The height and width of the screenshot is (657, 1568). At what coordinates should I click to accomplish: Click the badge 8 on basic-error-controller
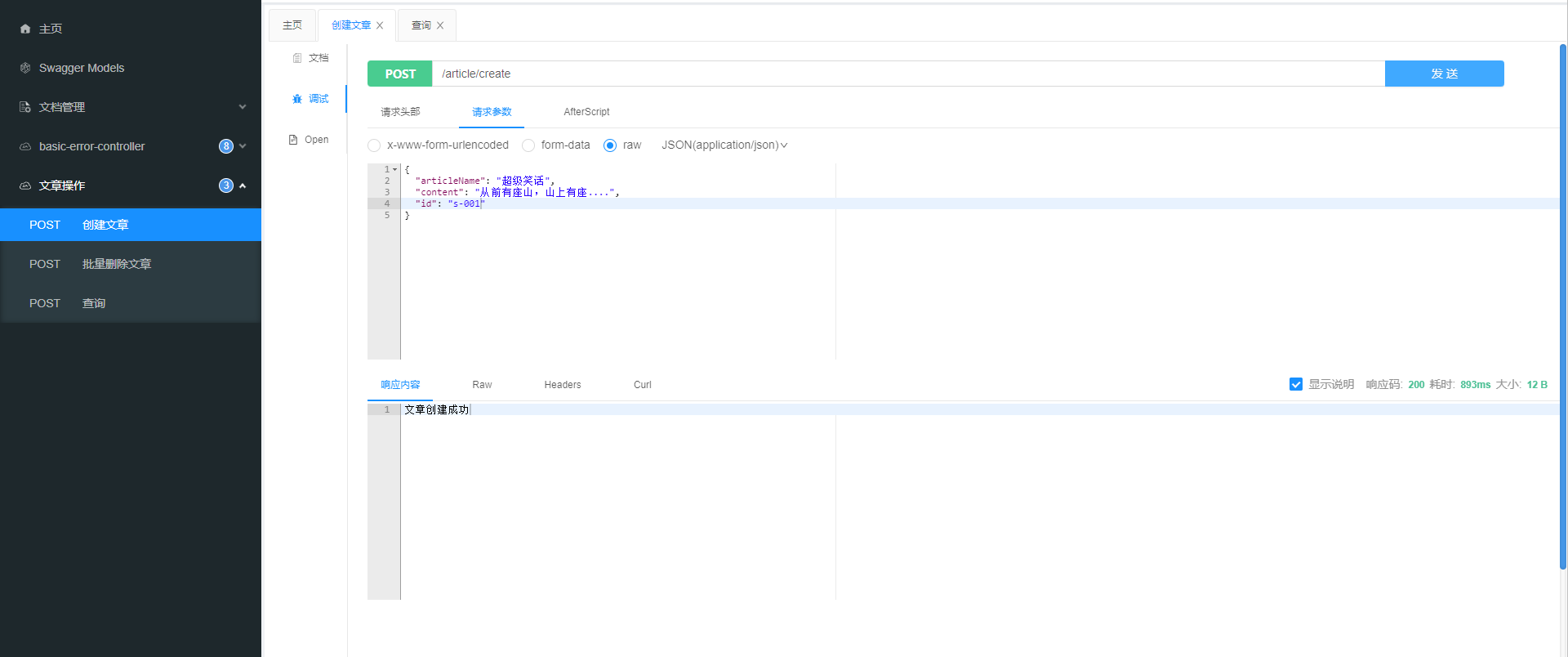(226, 146)
